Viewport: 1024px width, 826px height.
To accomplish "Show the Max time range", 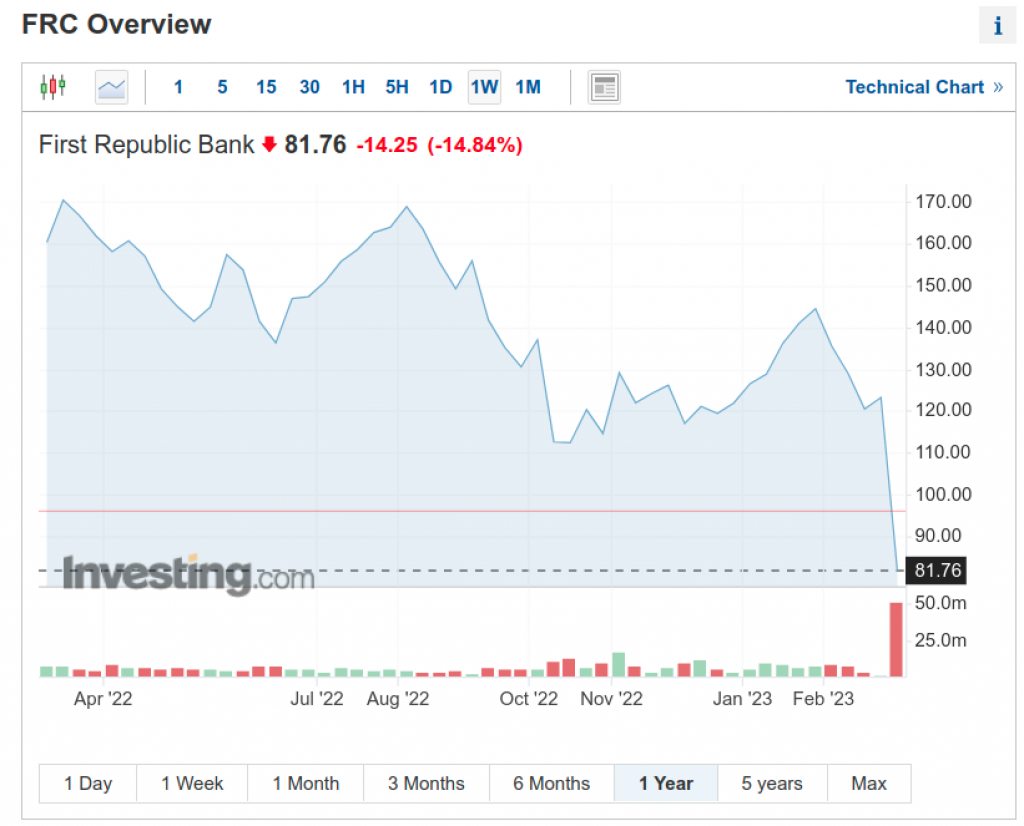I will [869, 783].
